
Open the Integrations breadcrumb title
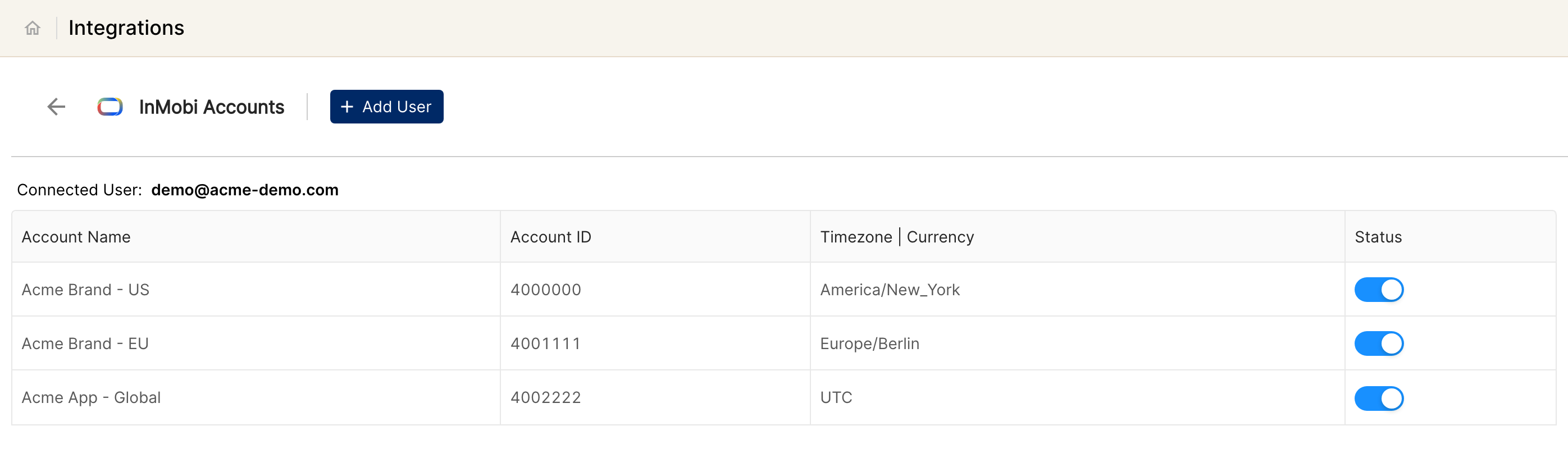126,28
